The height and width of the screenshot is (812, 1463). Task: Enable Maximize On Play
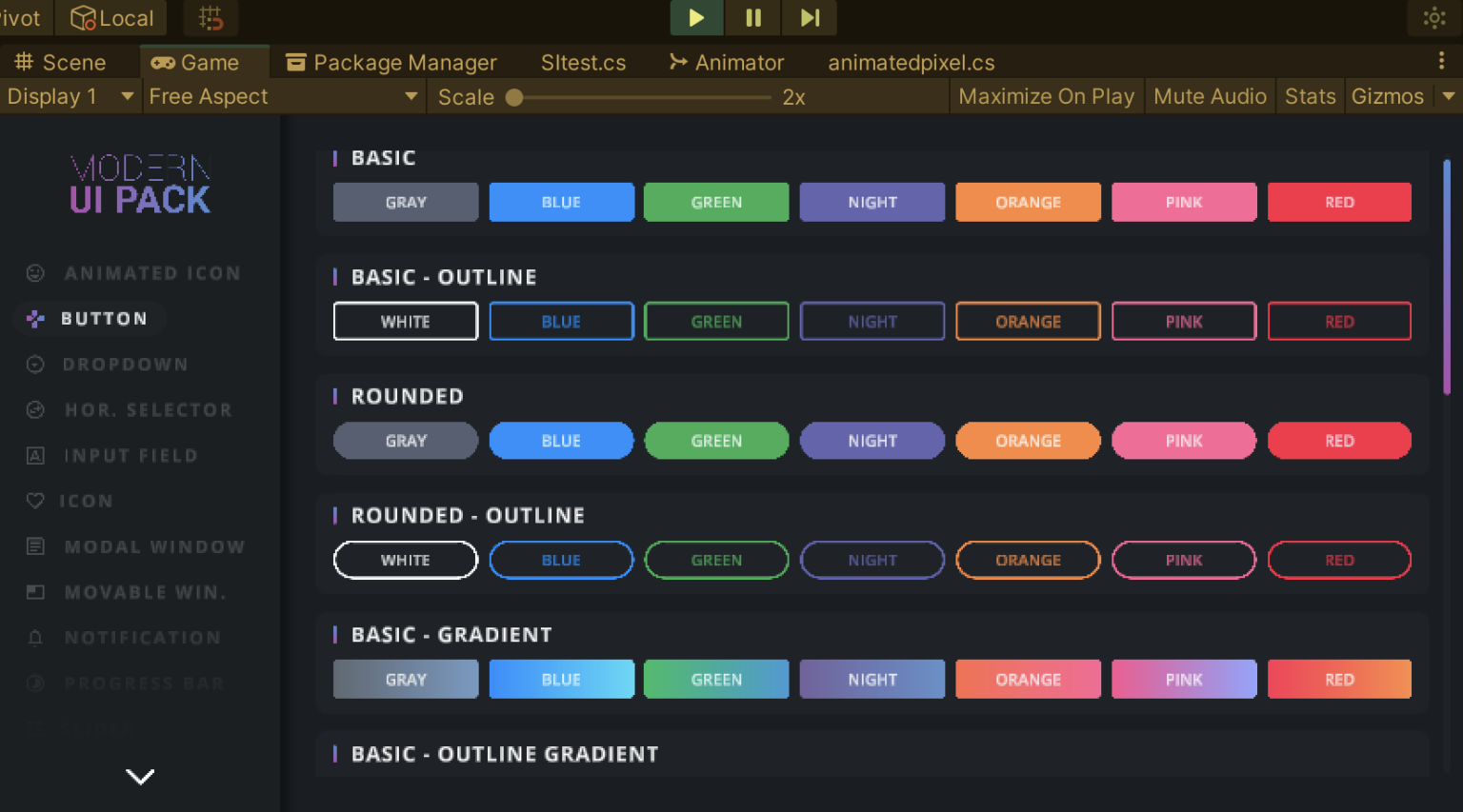pyautogui.click(x=1046, y=96)
